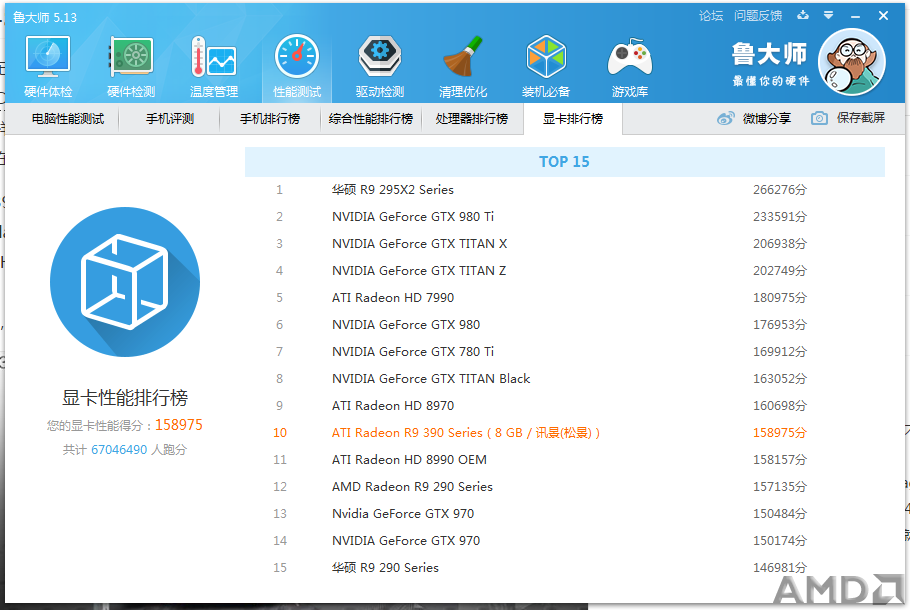This screenshot has height=610, width=910.
Task: Switch to the 手机评测 tab
Action: [169, 119]
